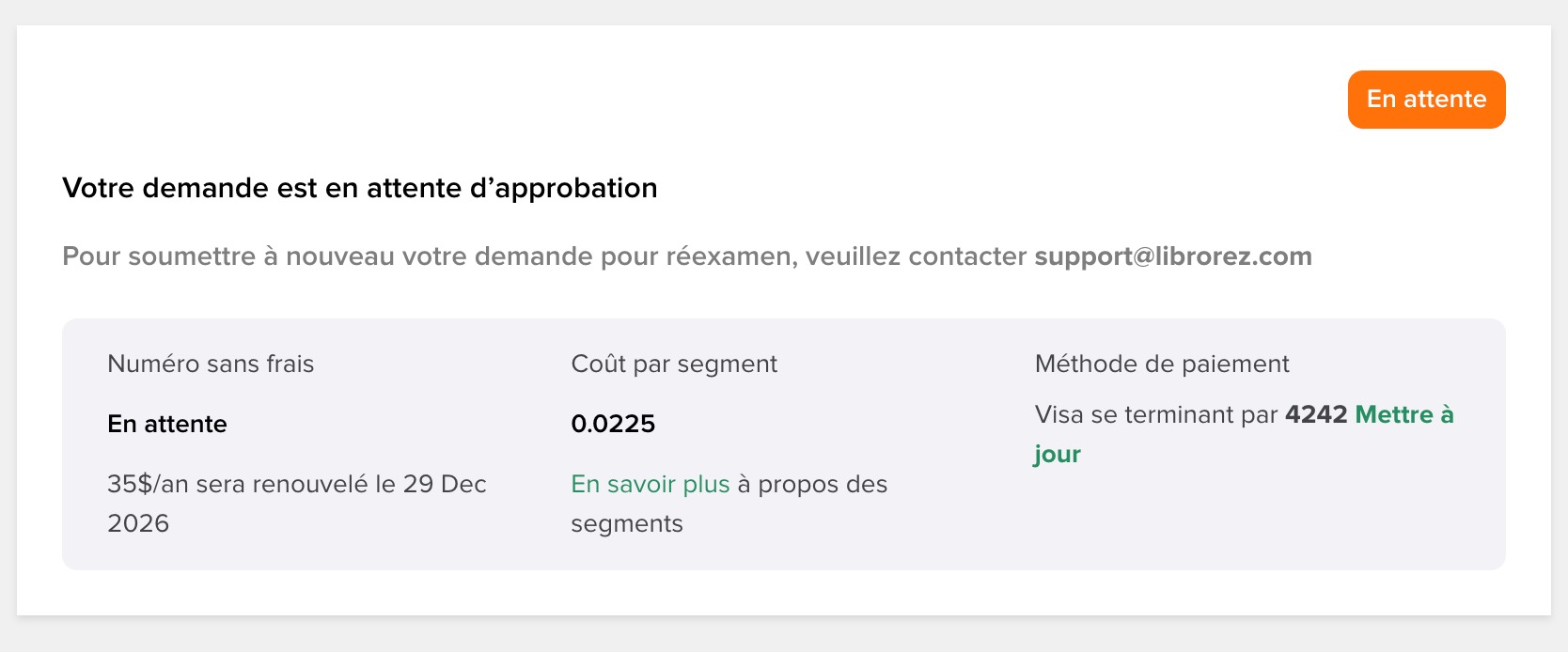Click the bold "En attente" number status
This screenshot has width=1568, height=652.
pyautogui.click(x=167, y=424)
